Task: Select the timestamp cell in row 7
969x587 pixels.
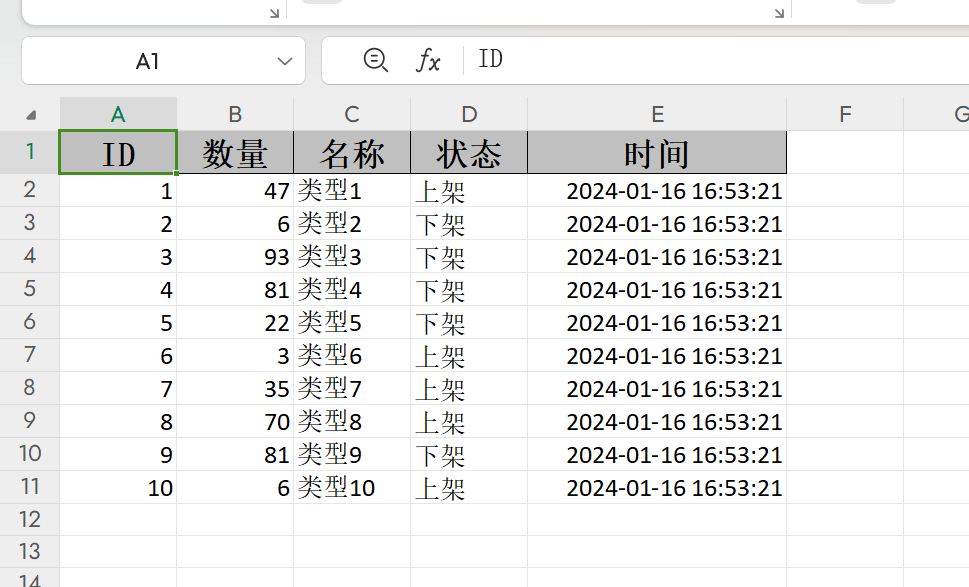Action: point(657,355)
